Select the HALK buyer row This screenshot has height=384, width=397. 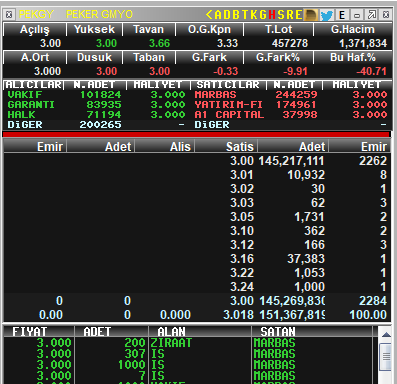point(96,115)
